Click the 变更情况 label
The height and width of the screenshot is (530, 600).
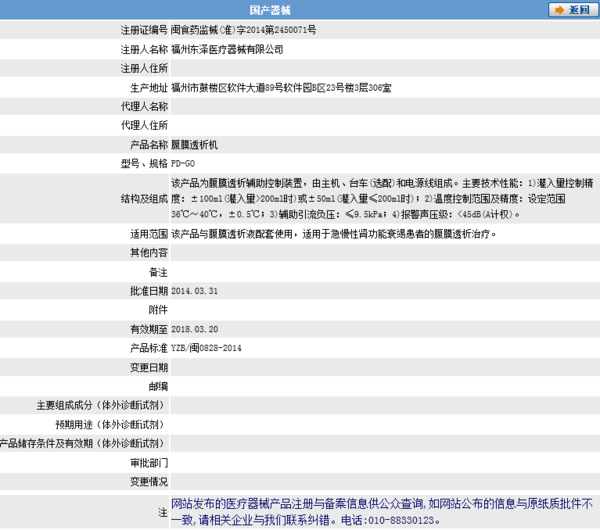pos(149,481)
